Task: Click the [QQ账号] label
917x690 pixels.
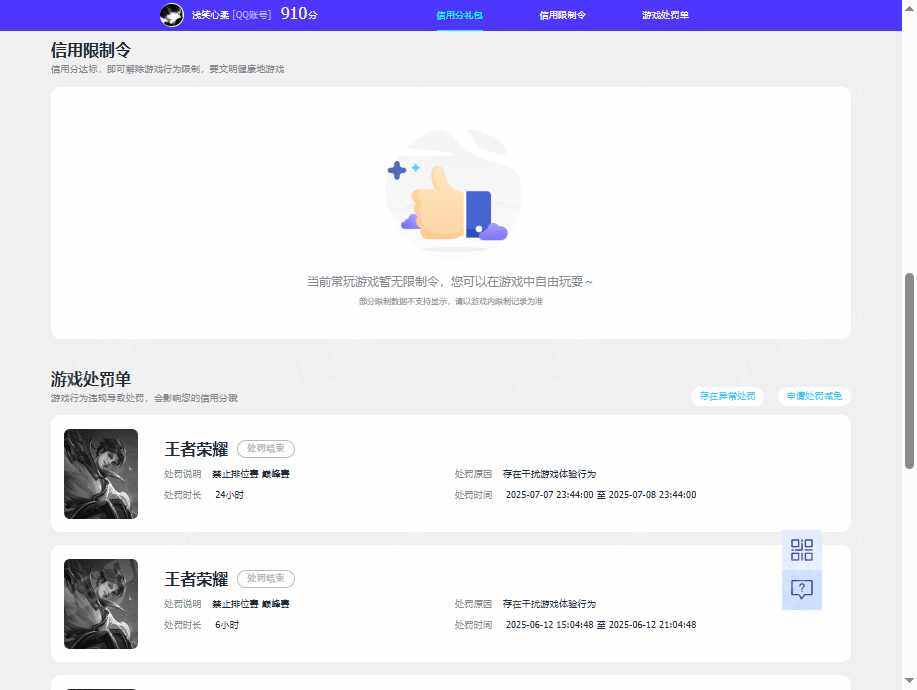Action: [252, 15]
